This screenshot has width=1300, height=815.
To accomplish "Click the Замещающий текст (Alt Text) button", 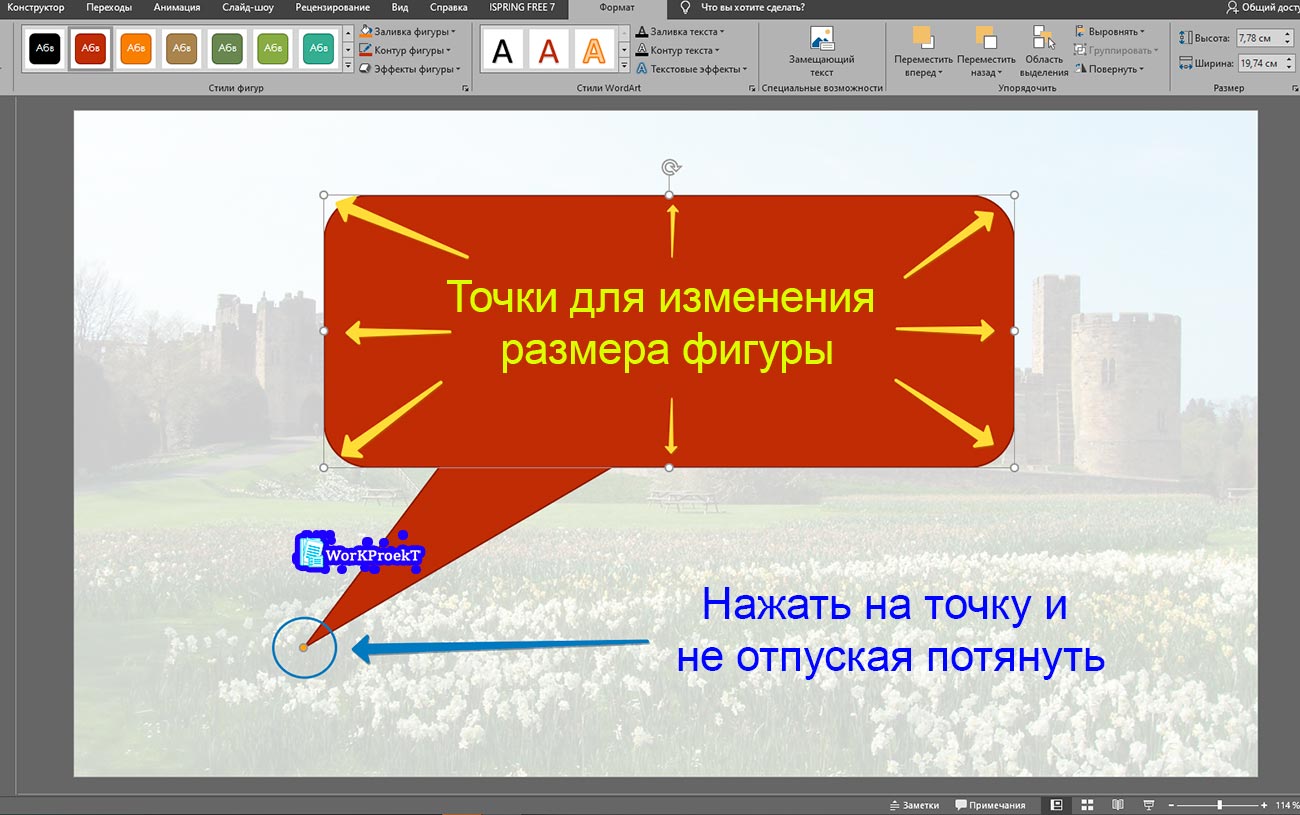I will point(822,48).
